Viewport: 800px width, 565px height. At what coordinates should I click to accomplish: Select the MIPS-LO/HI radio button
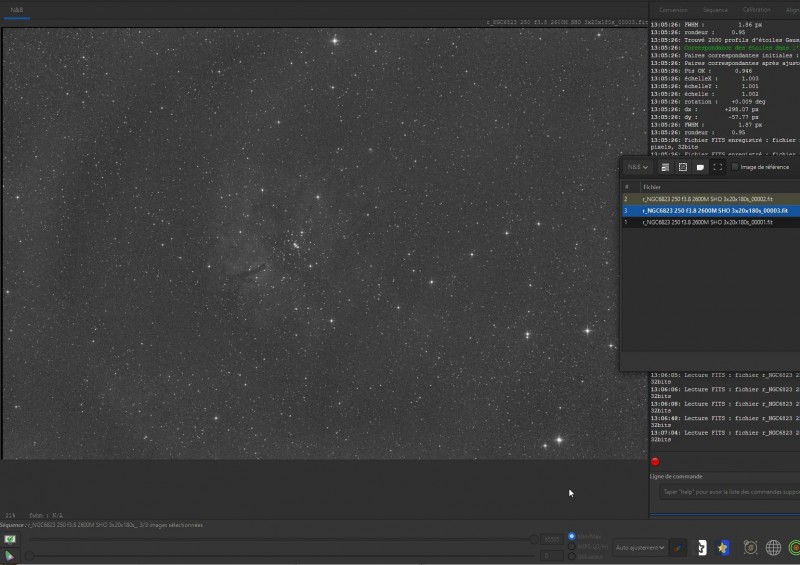(571, 546)
